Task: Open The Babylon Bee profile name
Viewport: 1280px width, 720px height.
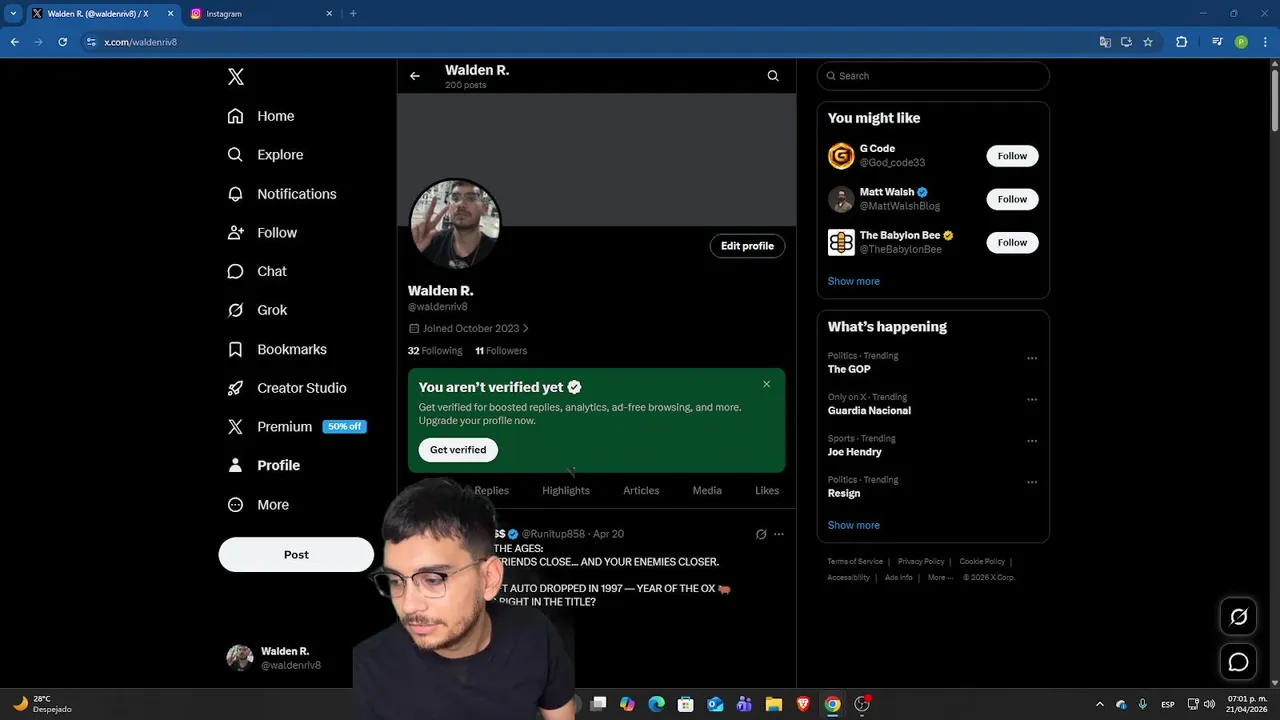Action: coord(900,235)
